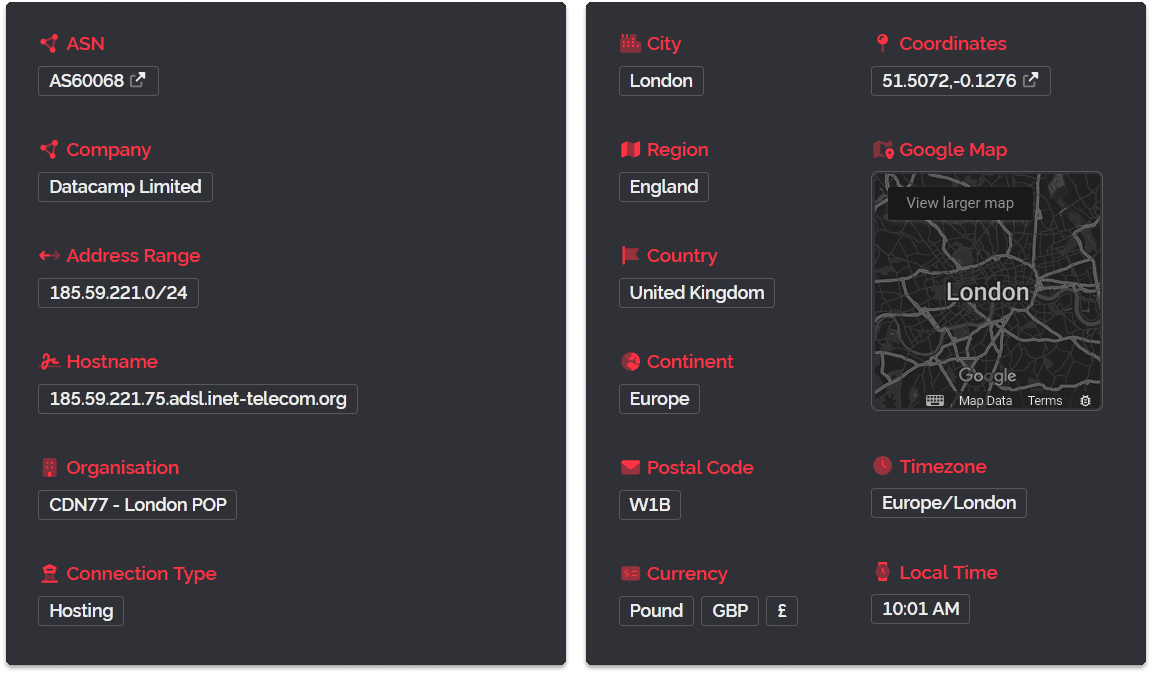Click the Organisation building icon
This screenshot has height=673, width=1152.
tap(49, 467)
